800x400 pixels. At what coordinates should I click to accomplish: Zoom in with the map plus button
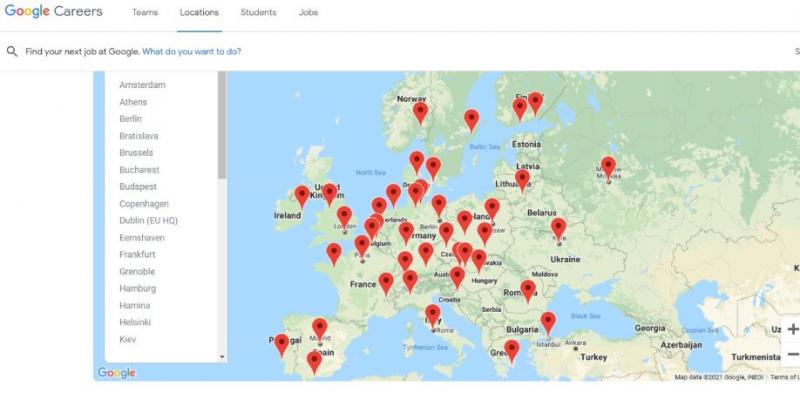tap(792, 329)
